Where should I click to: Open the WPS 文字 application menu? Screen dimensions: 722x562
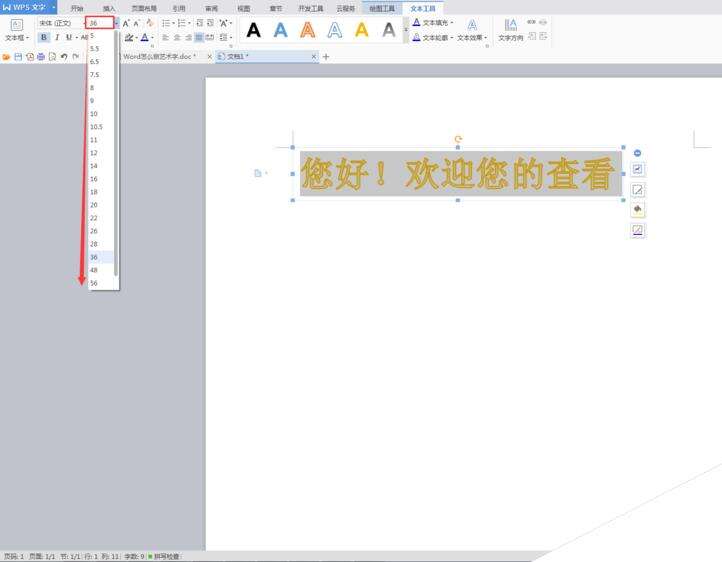point(29,7)
